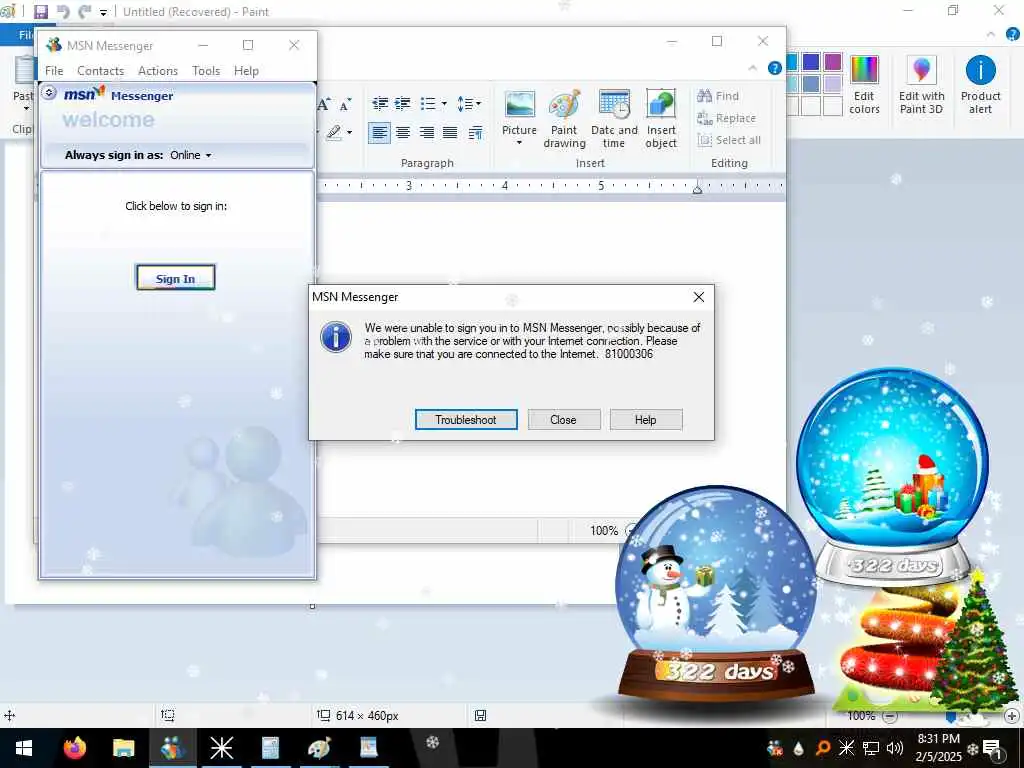Image resolution: width=1024 pixels, height=768 pixels.
Task: Click the Sign In button
Action: pos(176,278)
